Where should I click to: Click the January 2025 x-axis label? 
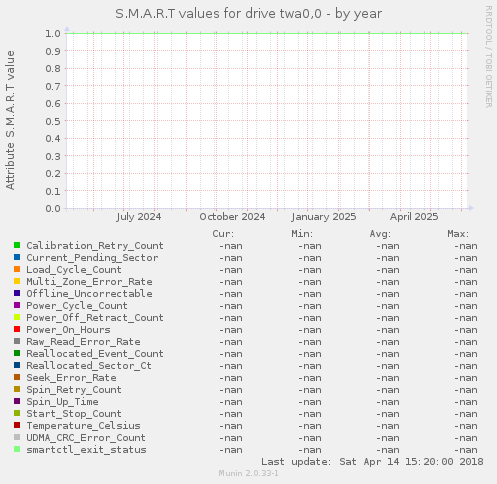324,217
